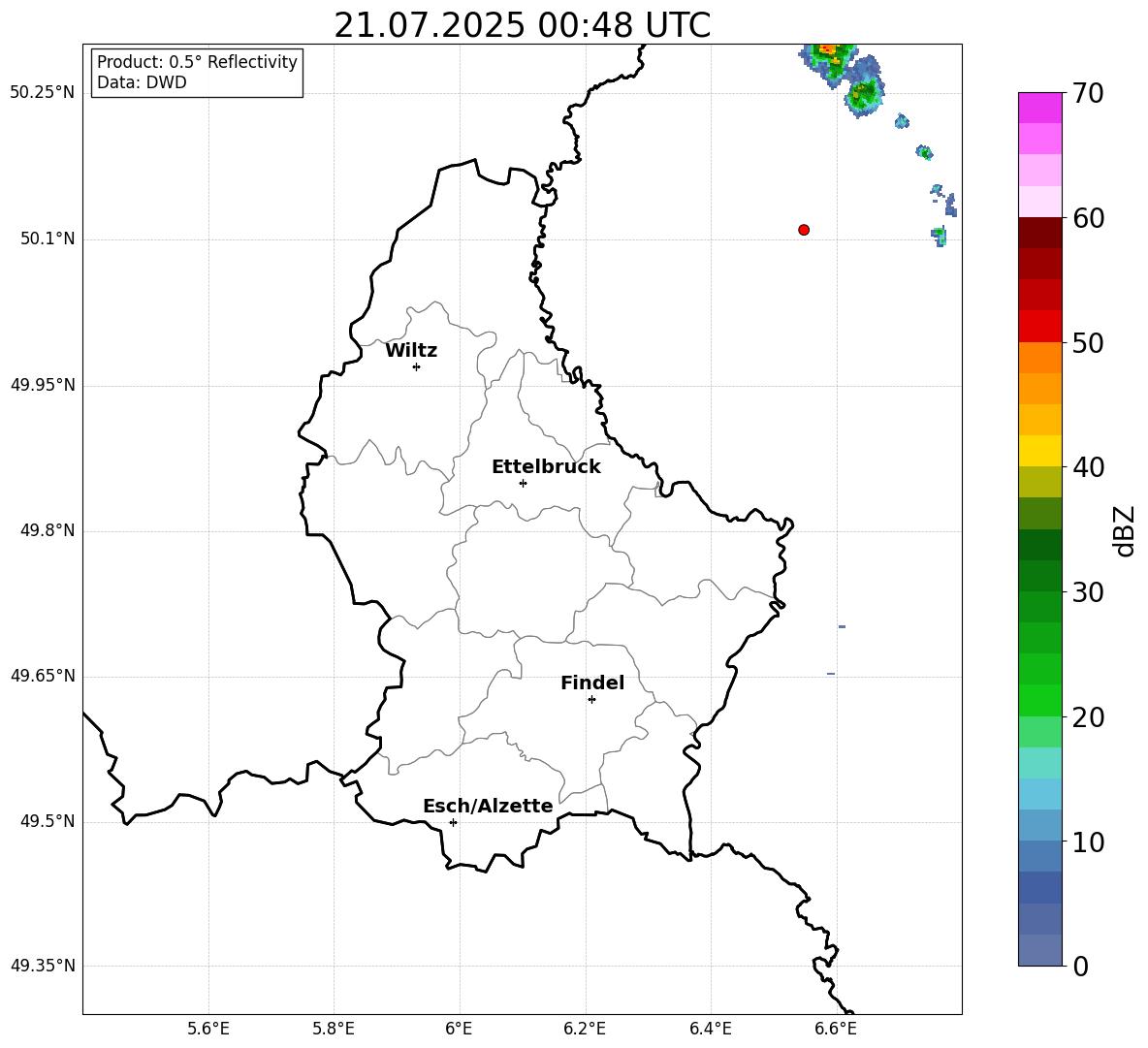Viewport: 1148px width, 1048px height.
Task: Click the 50.25°N latitude label
Action: pos(43,93)
